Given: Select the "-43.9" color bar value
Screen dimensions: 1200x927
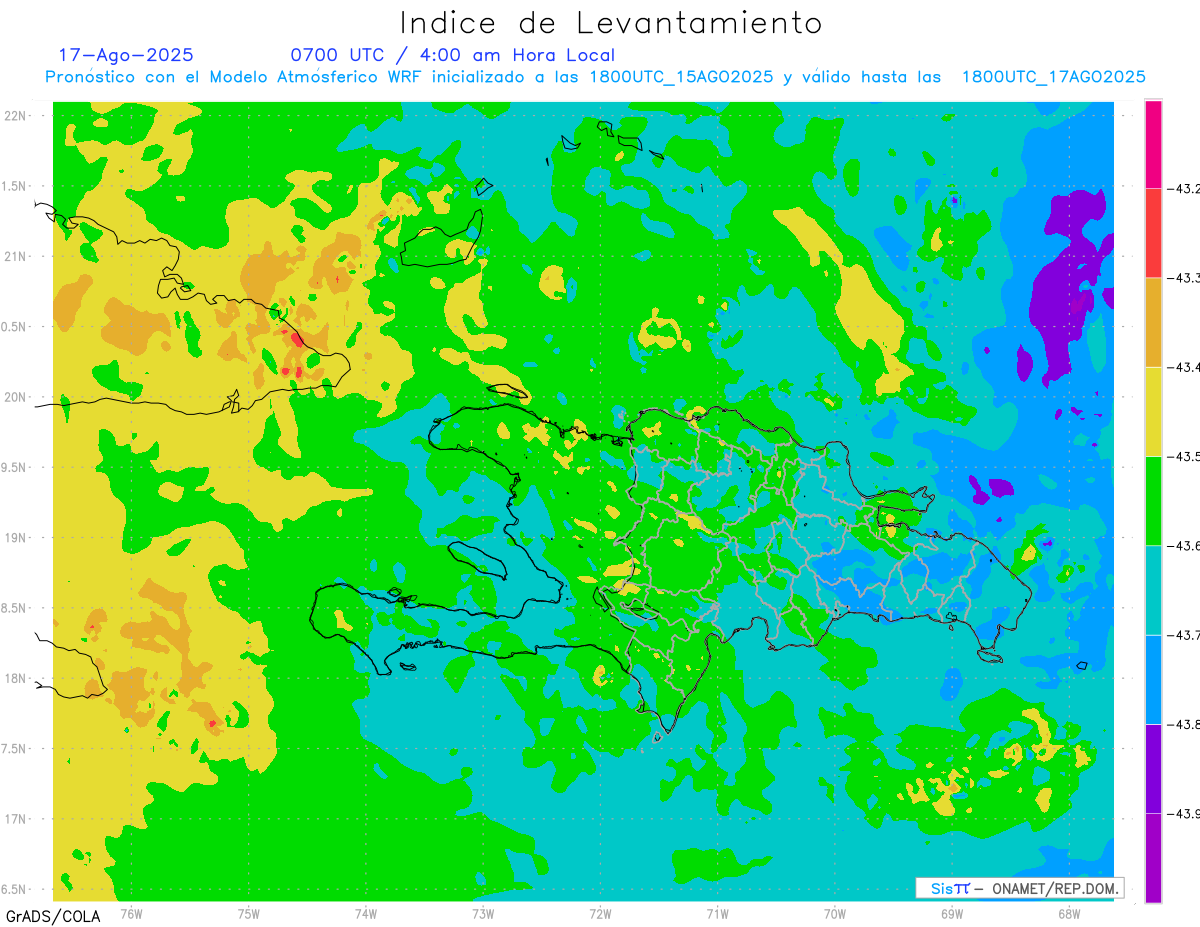Looking at the screenshot, I should click(1185, 814).
